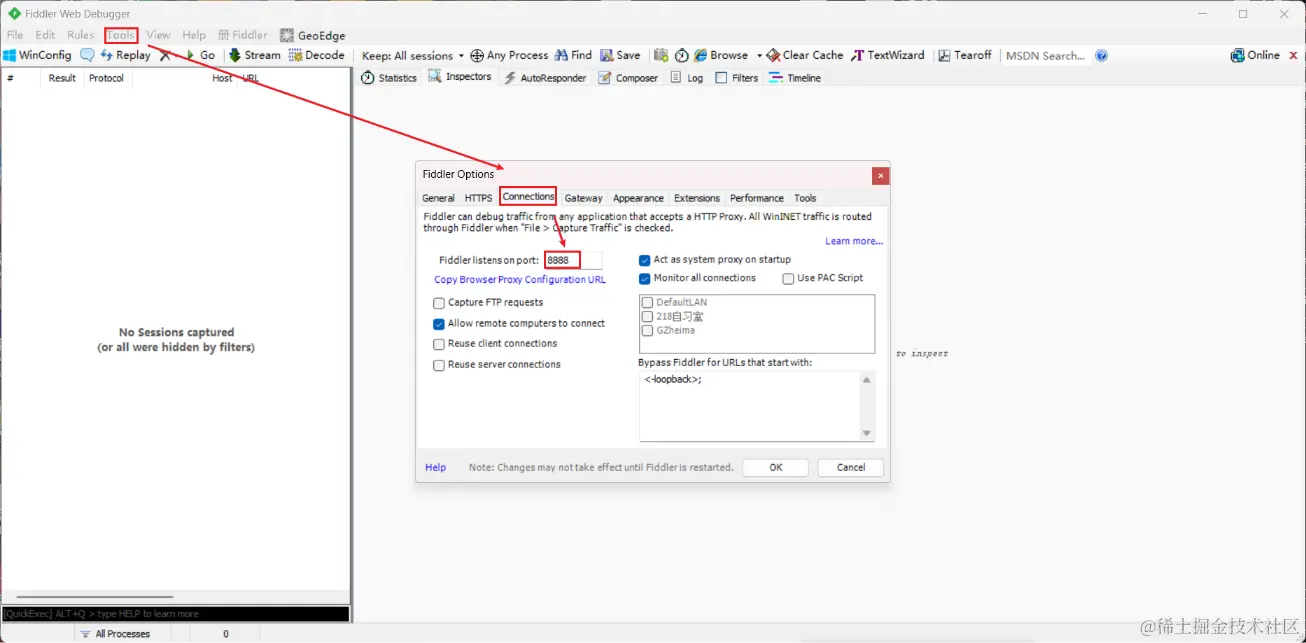Confirm options with OK button

(775, 467)
